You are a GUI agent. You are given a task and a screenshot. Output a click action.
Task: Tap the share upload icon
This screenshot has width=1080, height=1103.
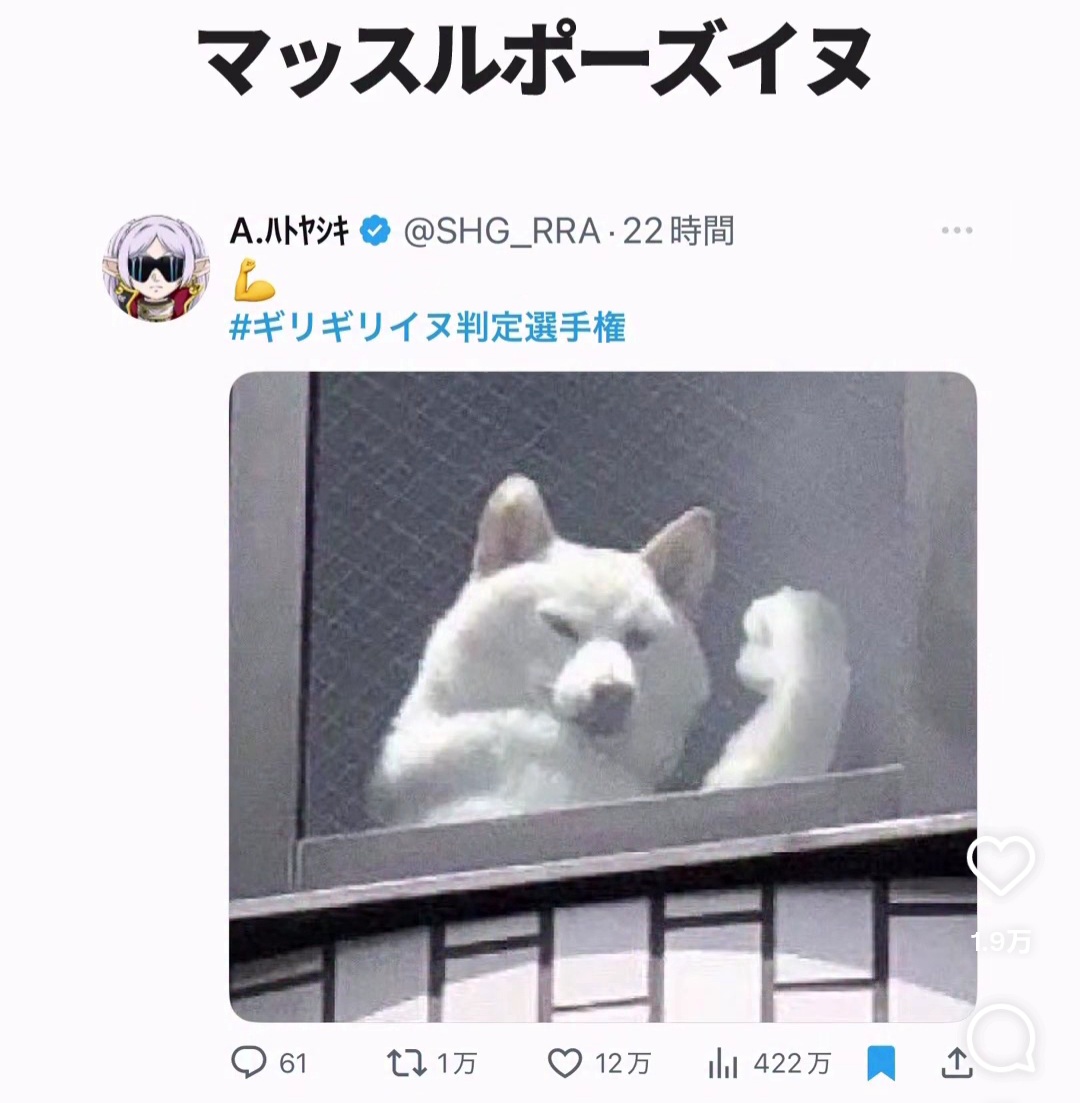(x=957, y=1063)
